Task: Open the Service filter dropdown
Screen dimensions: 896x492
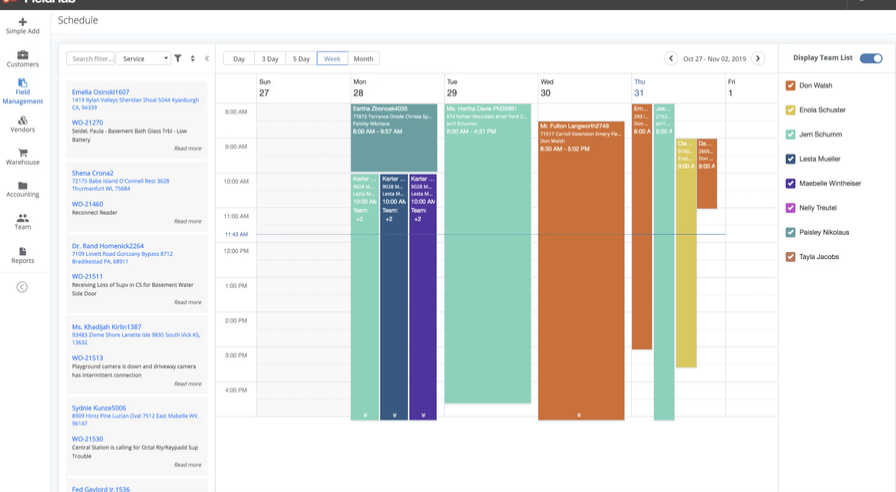Action: pos(143,58)
